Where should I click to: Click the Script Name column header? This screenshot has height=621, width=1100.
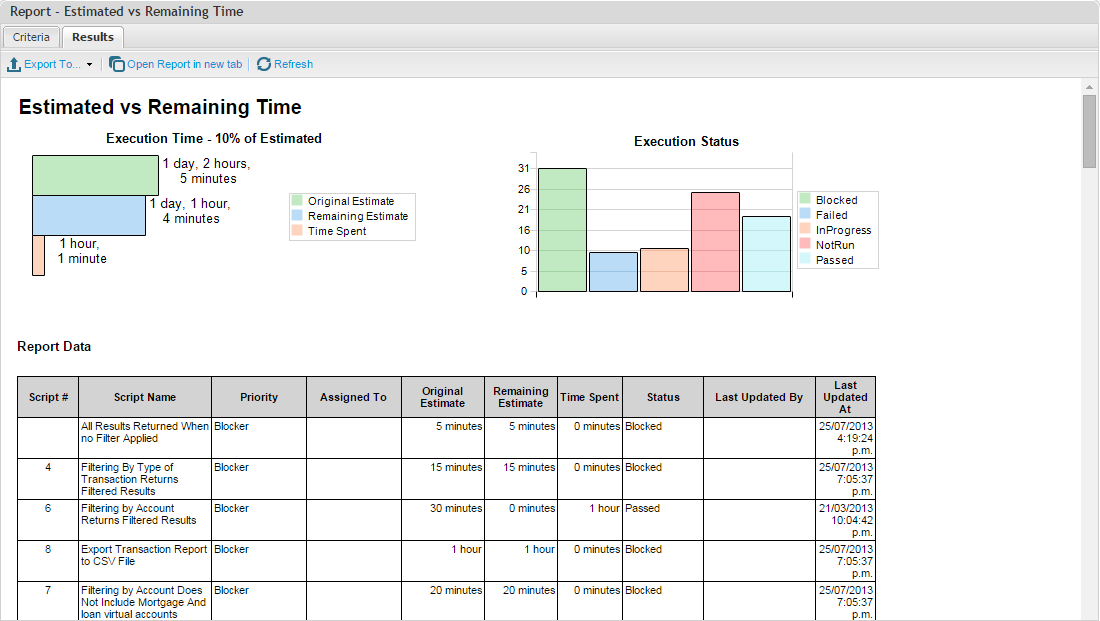(145, 397)
